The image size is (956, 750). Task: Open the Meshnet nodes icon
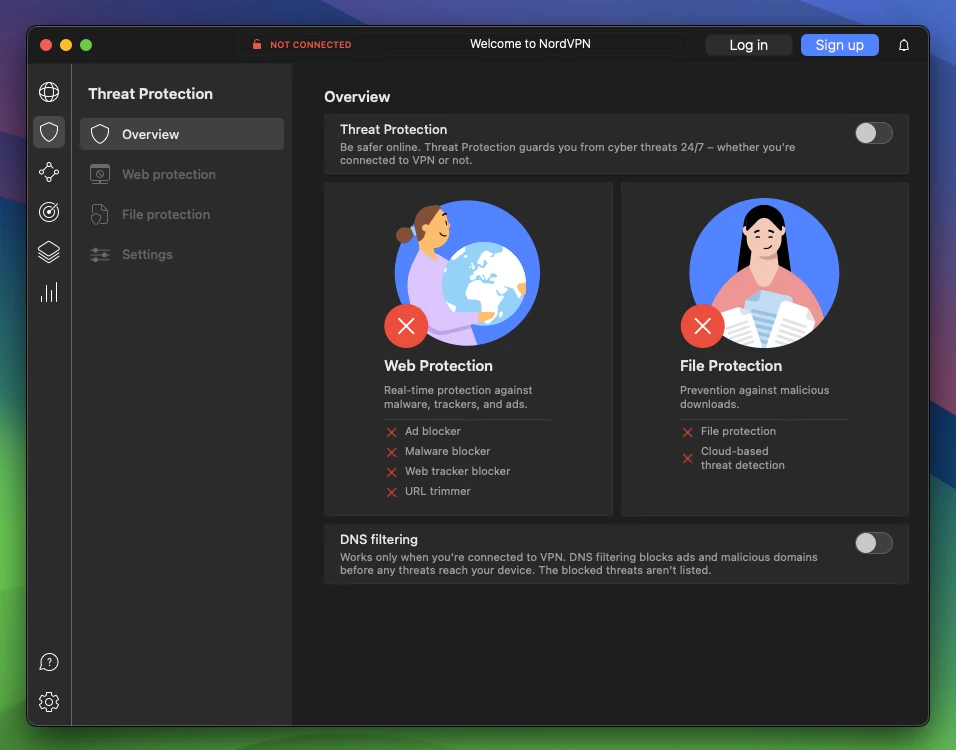[49, 172]
